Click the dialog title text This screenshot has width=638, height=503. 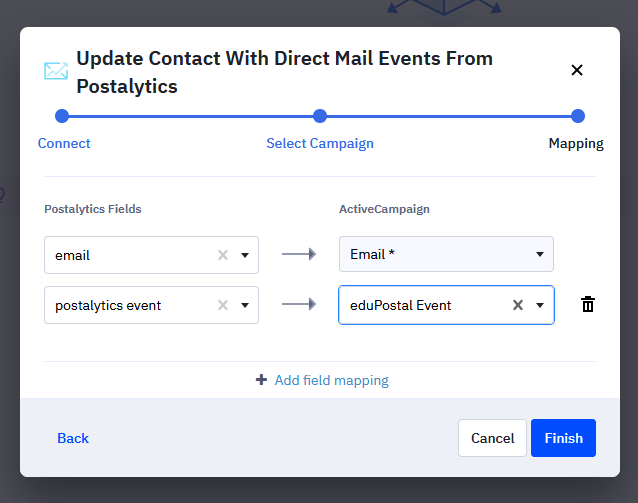(x=284, y=72)
